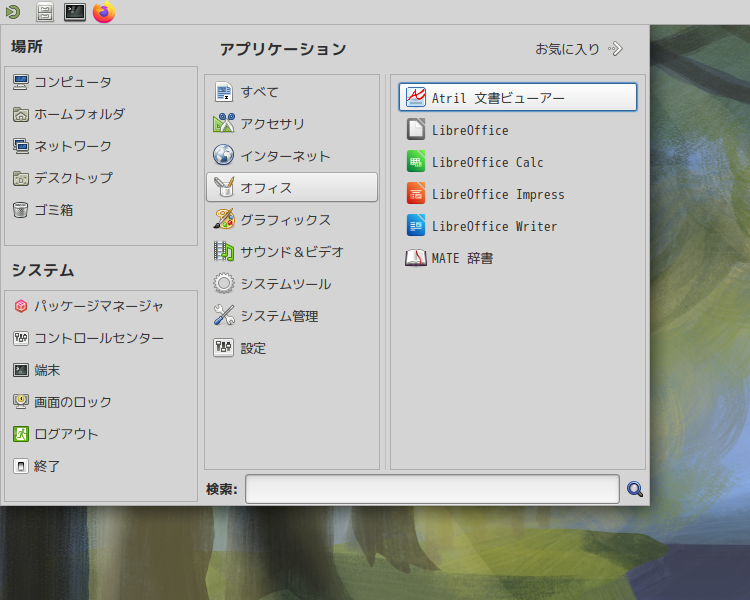Click the LibreOffice Impress orange icon
The width and height of the screenshot is (750, 600).
pyautogui.click(x=416, y=193)
